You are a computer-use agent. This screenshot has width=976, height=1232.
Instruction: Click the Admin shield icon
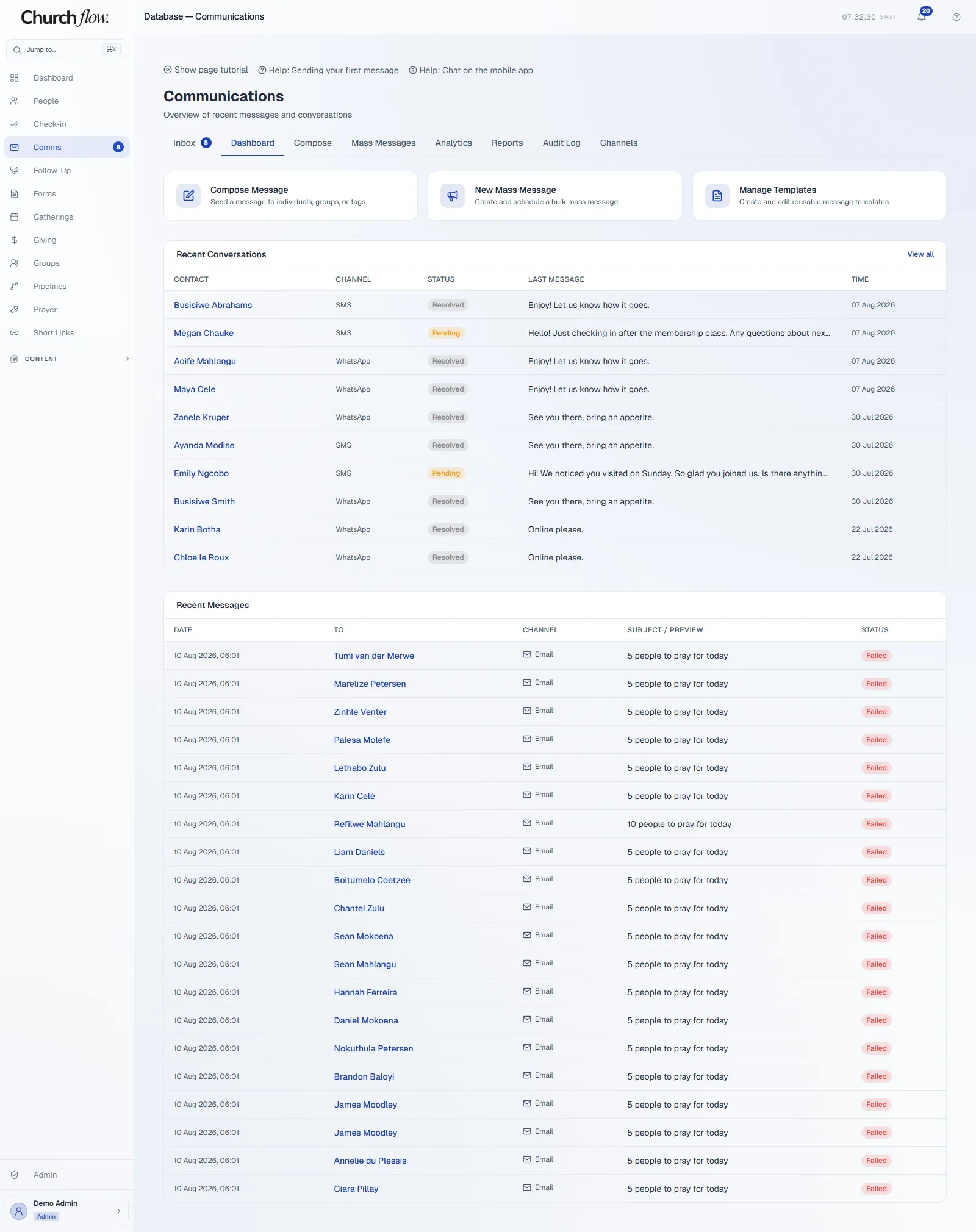(x=15, y=1175)
